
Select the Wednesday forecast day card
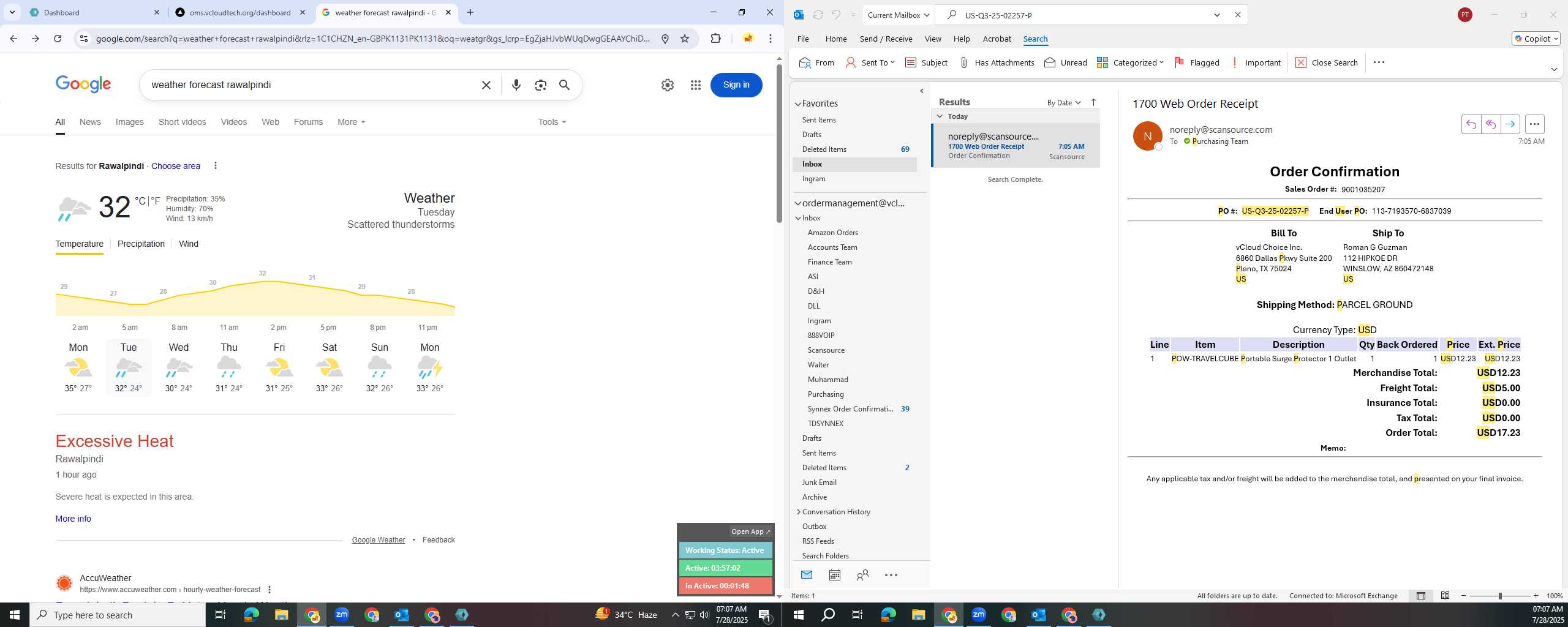coord(179,367)
